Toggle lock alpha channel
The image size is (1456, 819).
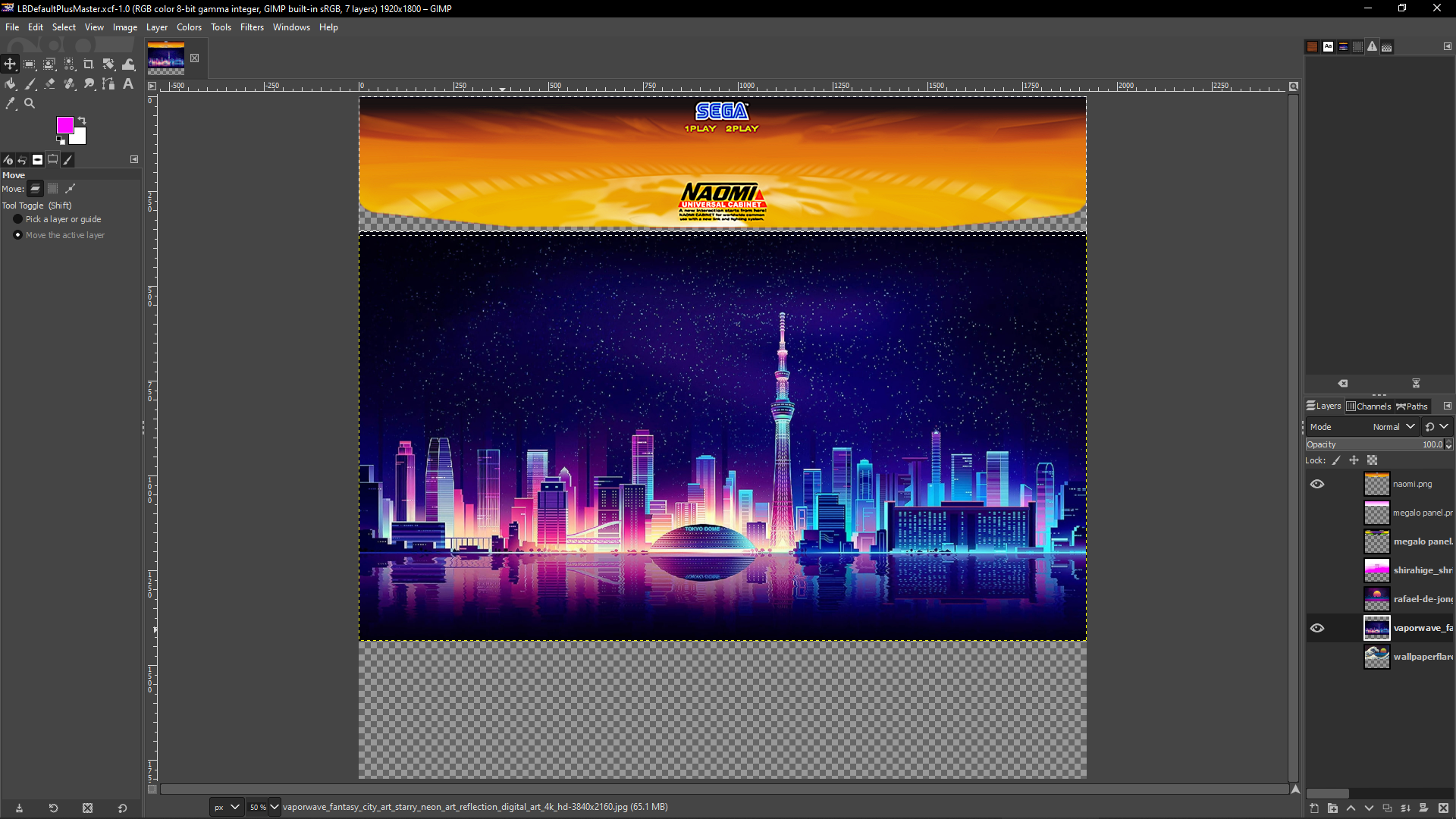pos(1373,460)
